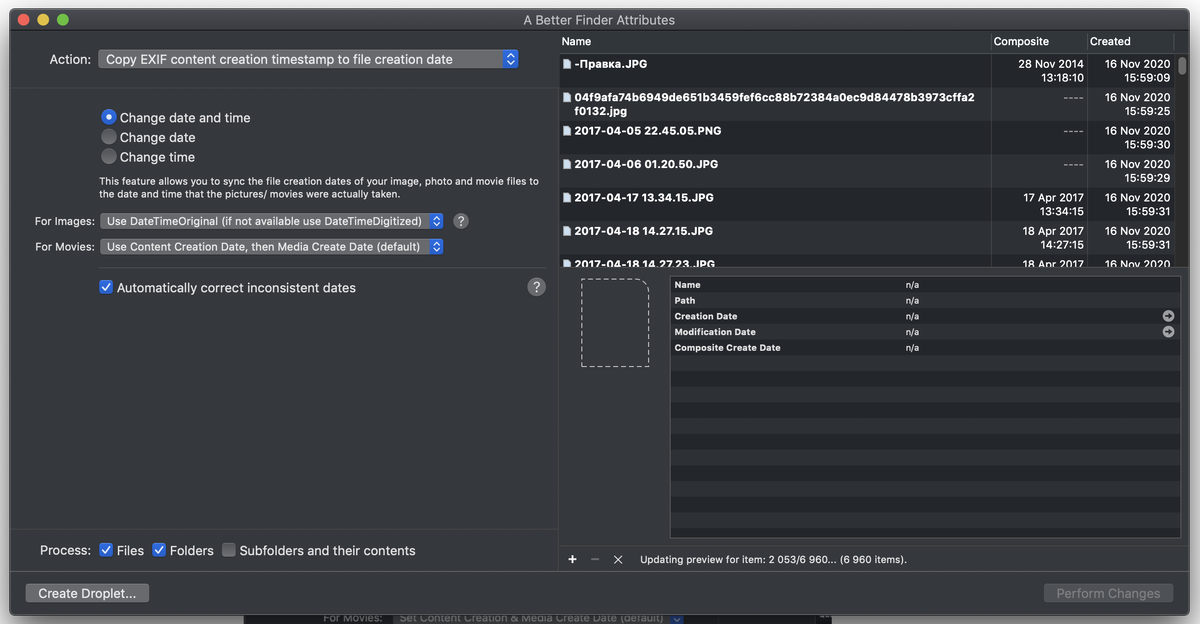The width and height of the screenshot is (1200, 624).
Task: Click Created time 15:59:09
Action: pyautogui.click(x=1146, y=78)
